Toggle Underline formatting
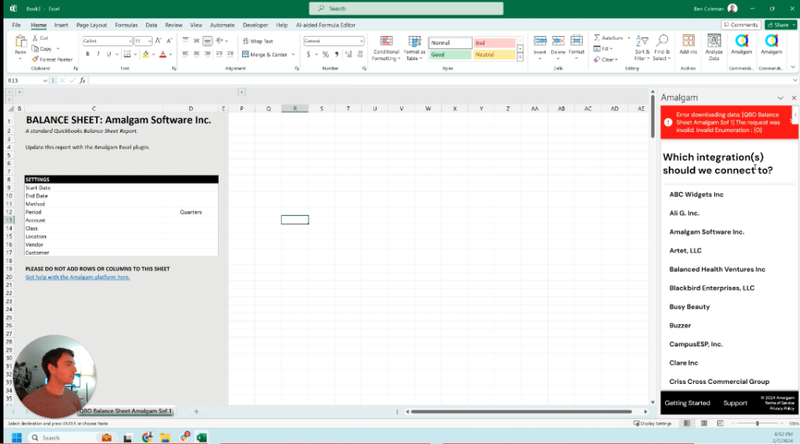Viewport: 800px width, 444px height. click(x=109, y=54)
